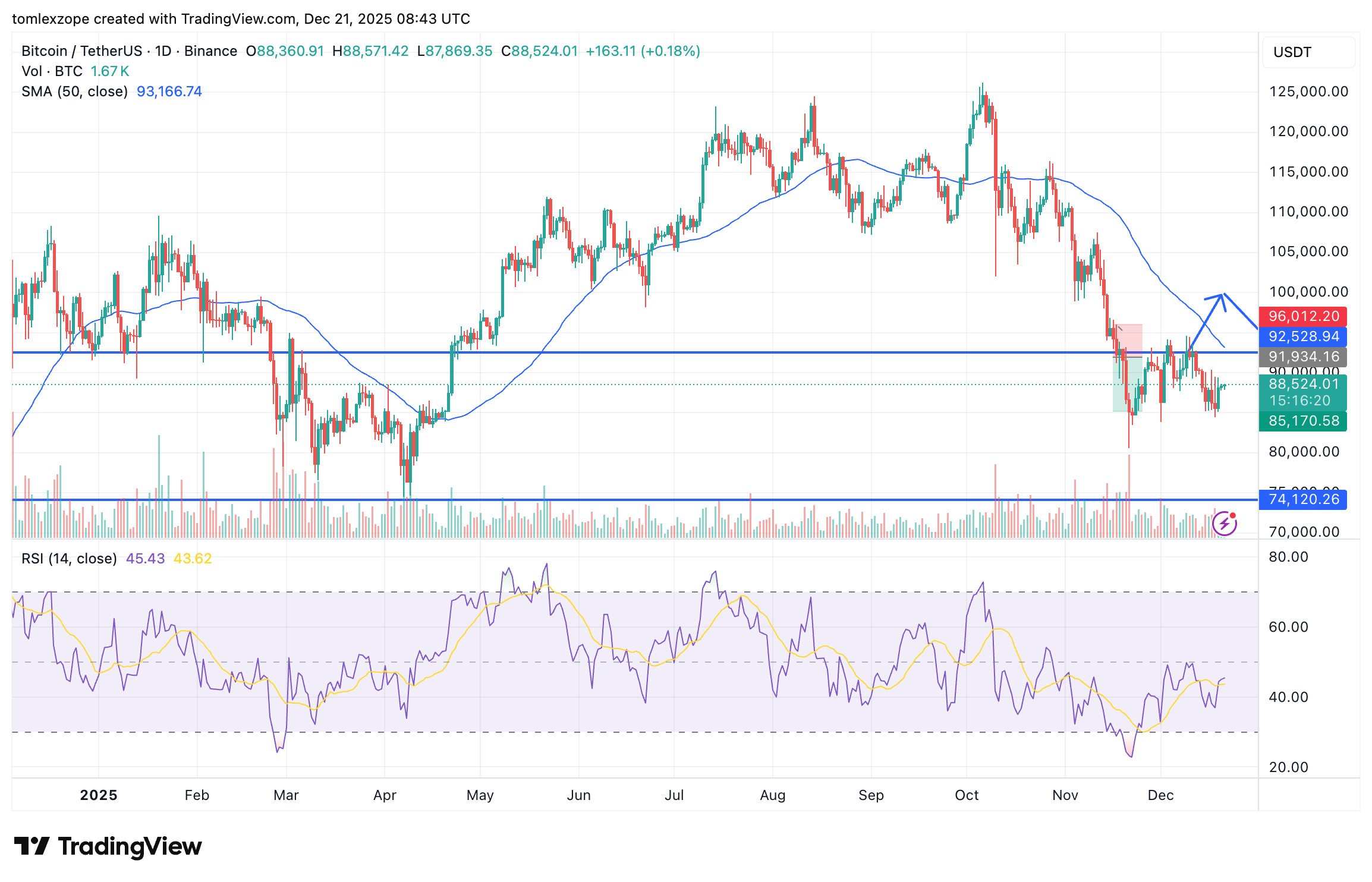Select the Vol · BTC indicator legend
Image resolution: width=1372 pixels, height=882 pixels.
tap(52, 71)
